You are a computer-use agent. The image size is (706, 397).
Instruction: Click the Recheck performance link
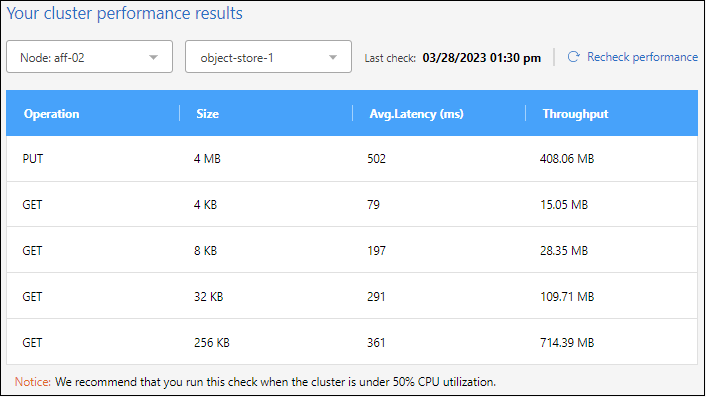point(642,57)
